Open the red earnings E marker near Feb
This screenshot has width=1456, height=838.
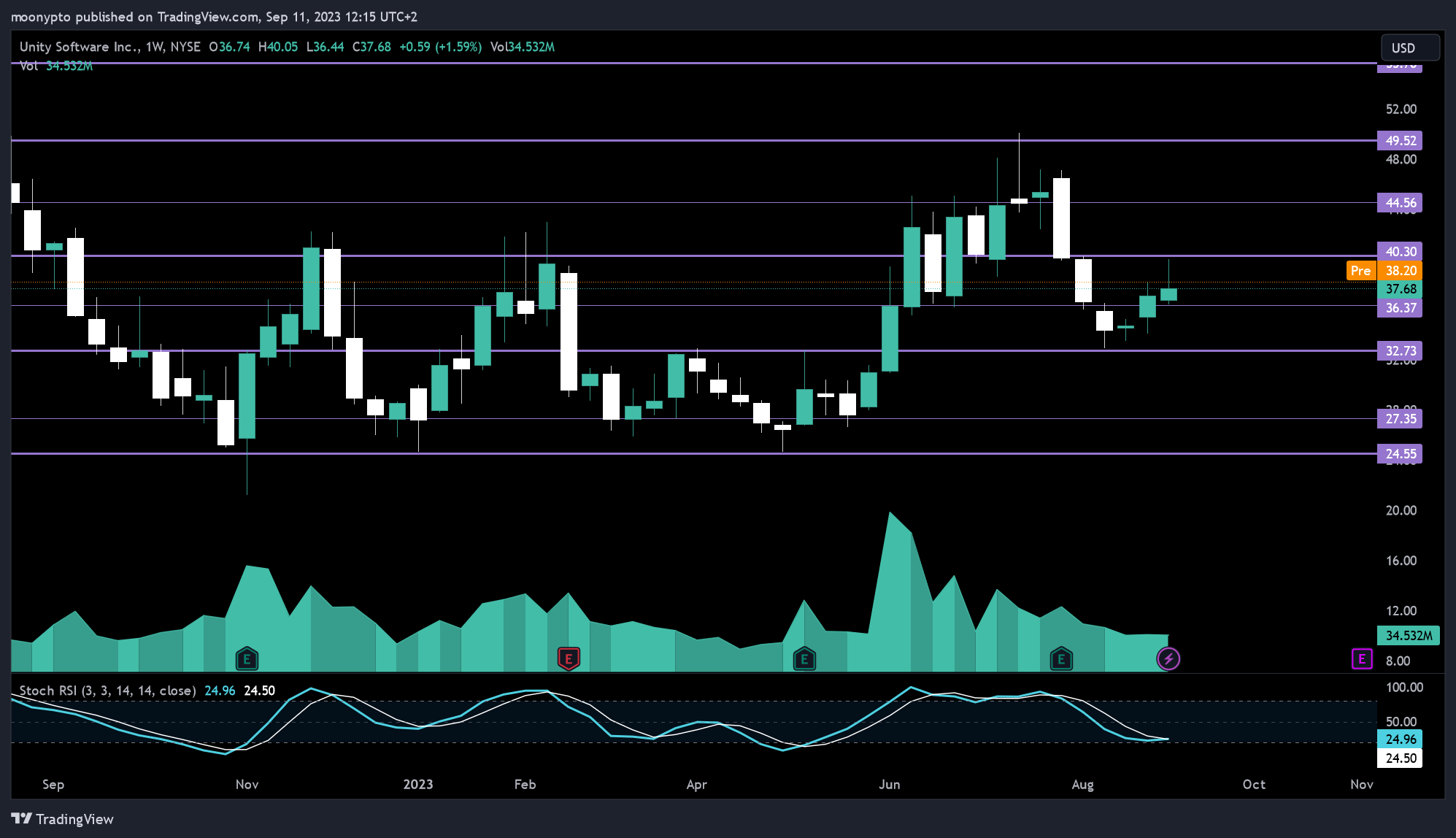569,659
